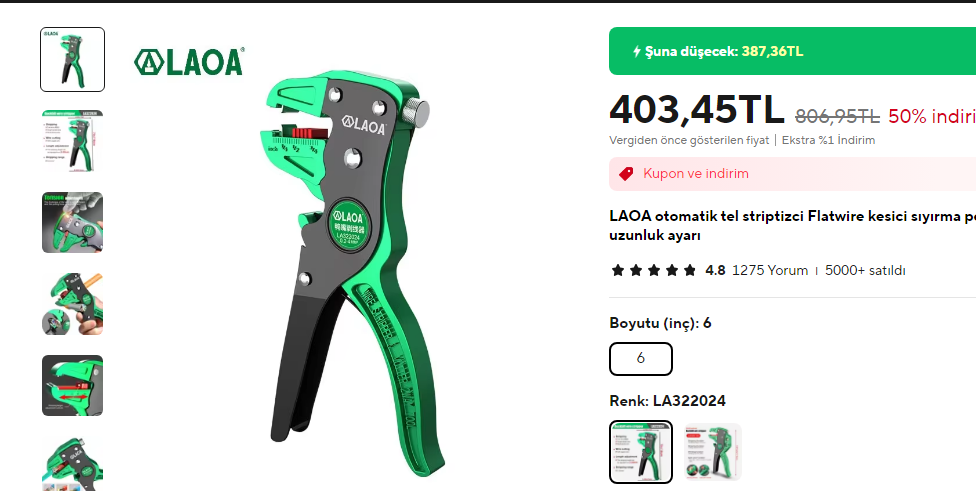Click the green Şuna düşecek 387,36TL banner
Viewport: 976px width, 491px height.
pos(792,51)
